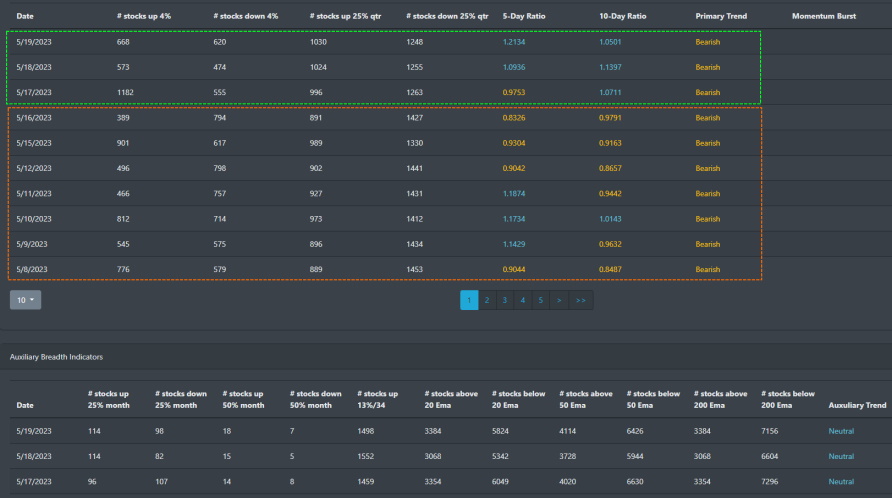892x498 pixels.
Task: Click '# stocks up 25% qtr' header
Action: (345, 16)
